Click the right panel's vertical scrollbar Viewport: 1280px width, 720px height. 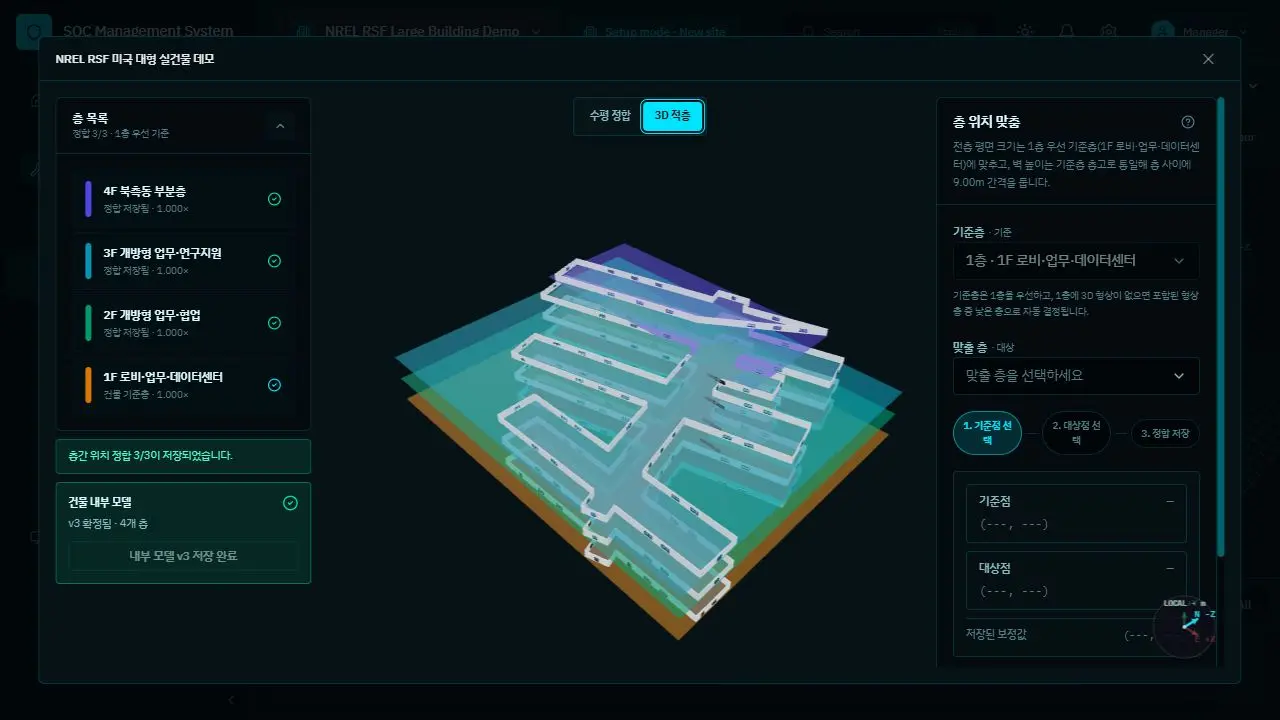click(1221, 326)
